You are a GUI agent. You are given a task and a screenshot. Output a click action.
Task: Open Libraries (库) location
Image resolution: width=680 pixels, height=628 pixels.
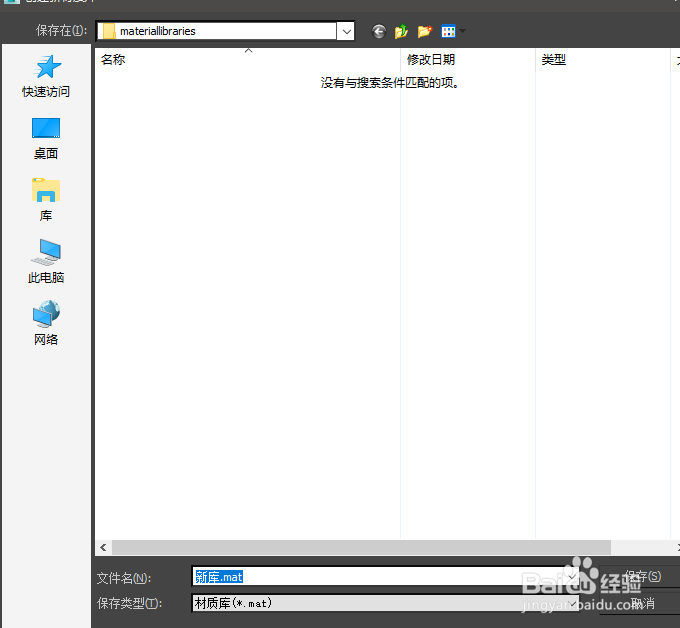(46, 200)
